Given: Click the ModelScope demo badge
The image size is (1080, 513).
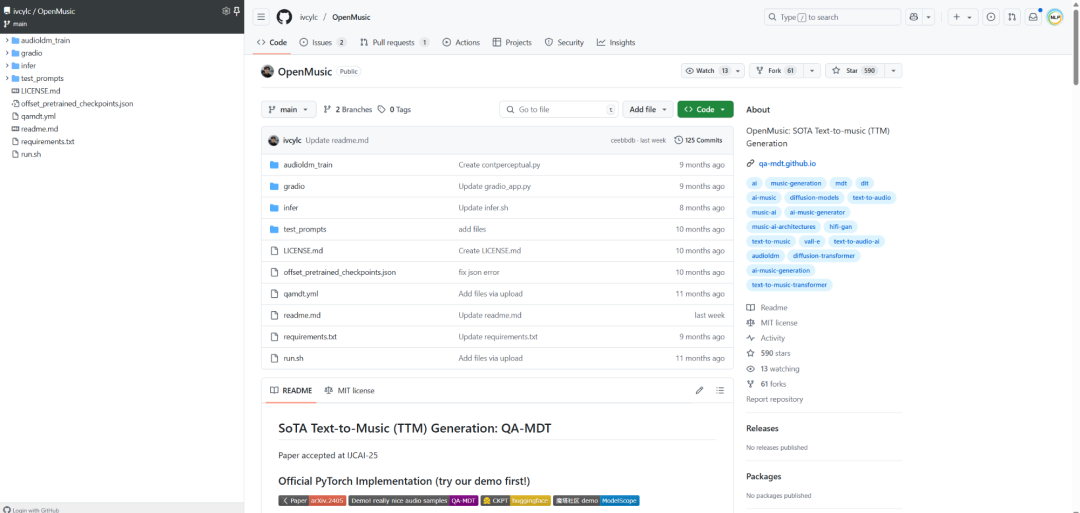Looking at the screenshot, I should click(596, 501).
